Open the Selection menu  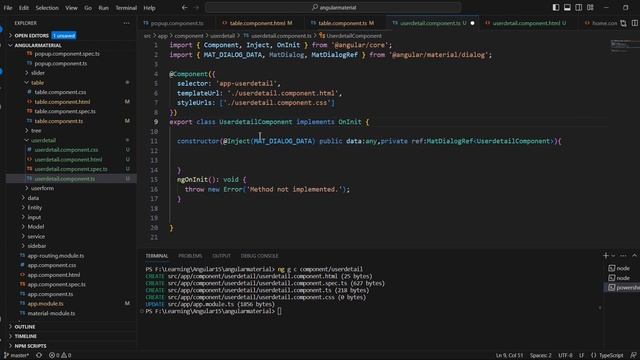coord(47,7)
